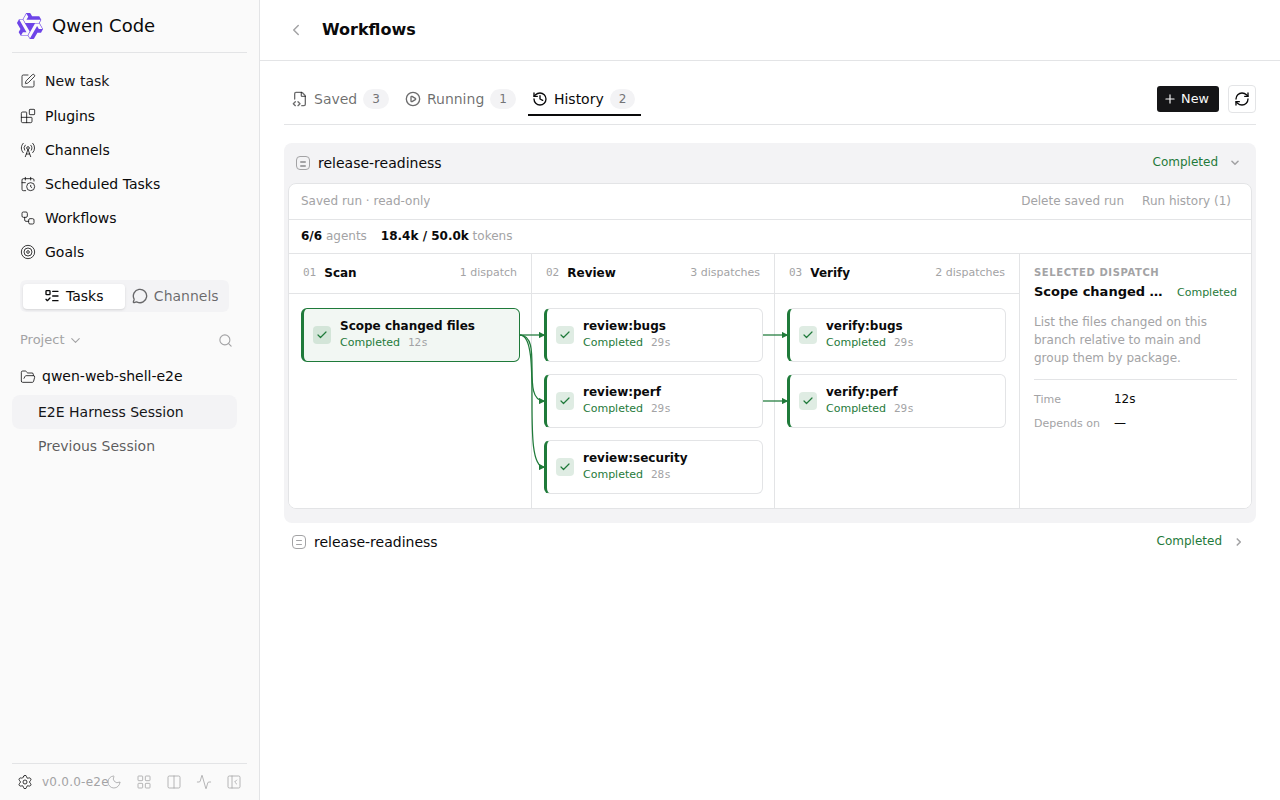The image size is (1280, 800).
Task: Click the 2 dispatches count in Verify
Action: [970, 273]
